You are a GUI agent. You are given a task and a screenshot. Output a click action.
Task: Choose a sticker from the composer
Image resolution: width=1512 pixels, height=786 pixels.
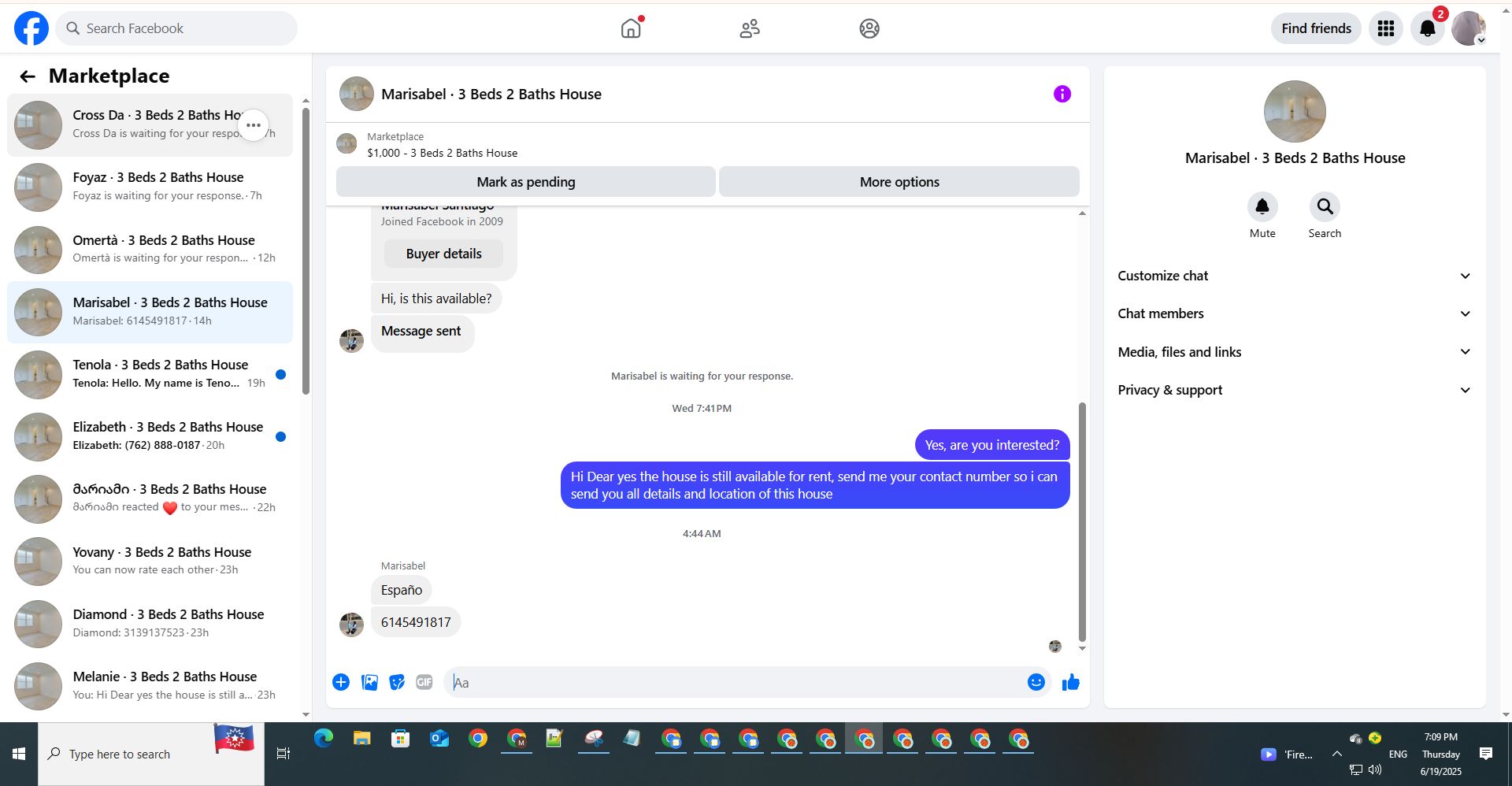point(397,682)
